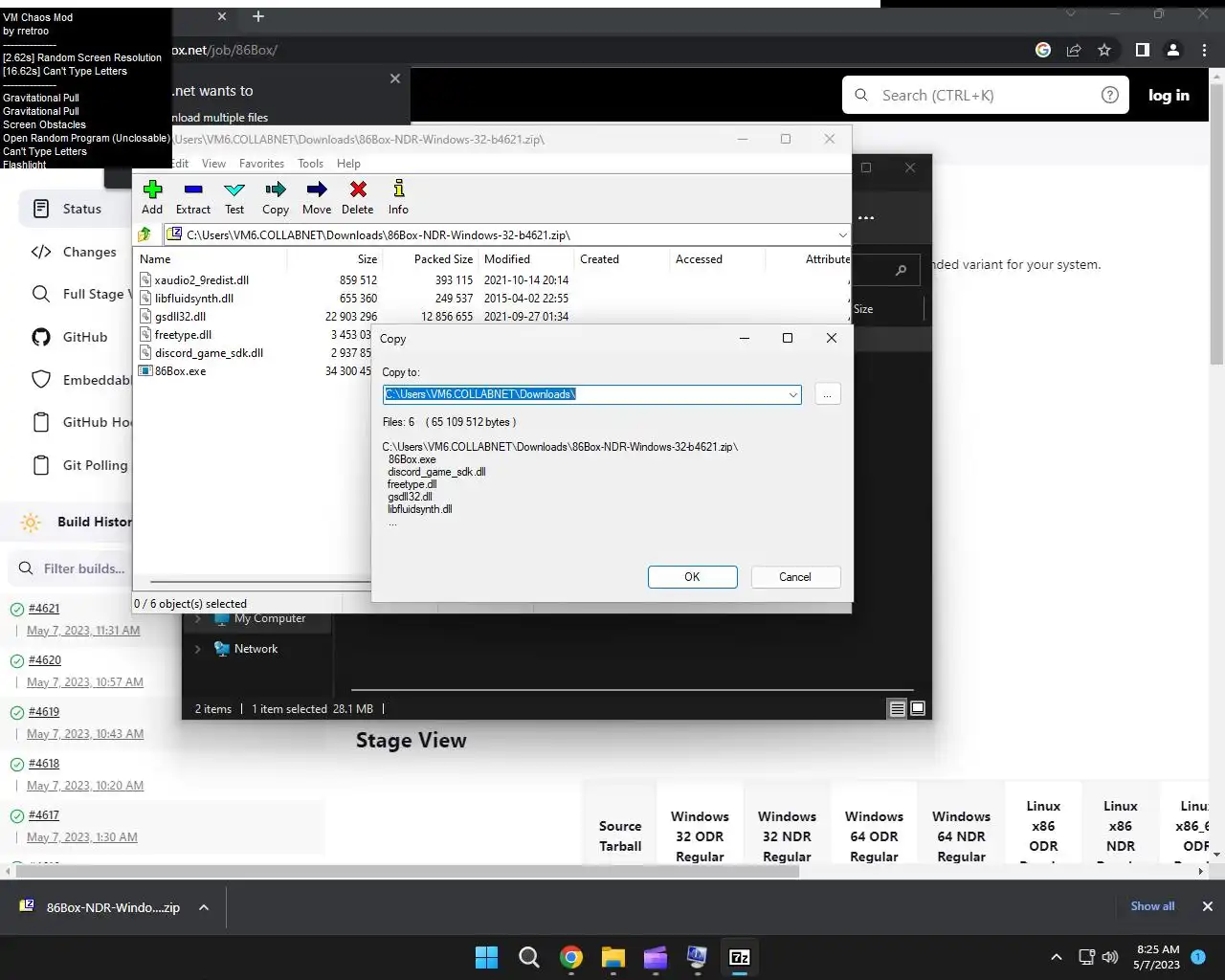Click Show all downloads
The image size is (1225, 980).
pos(1152,906)
